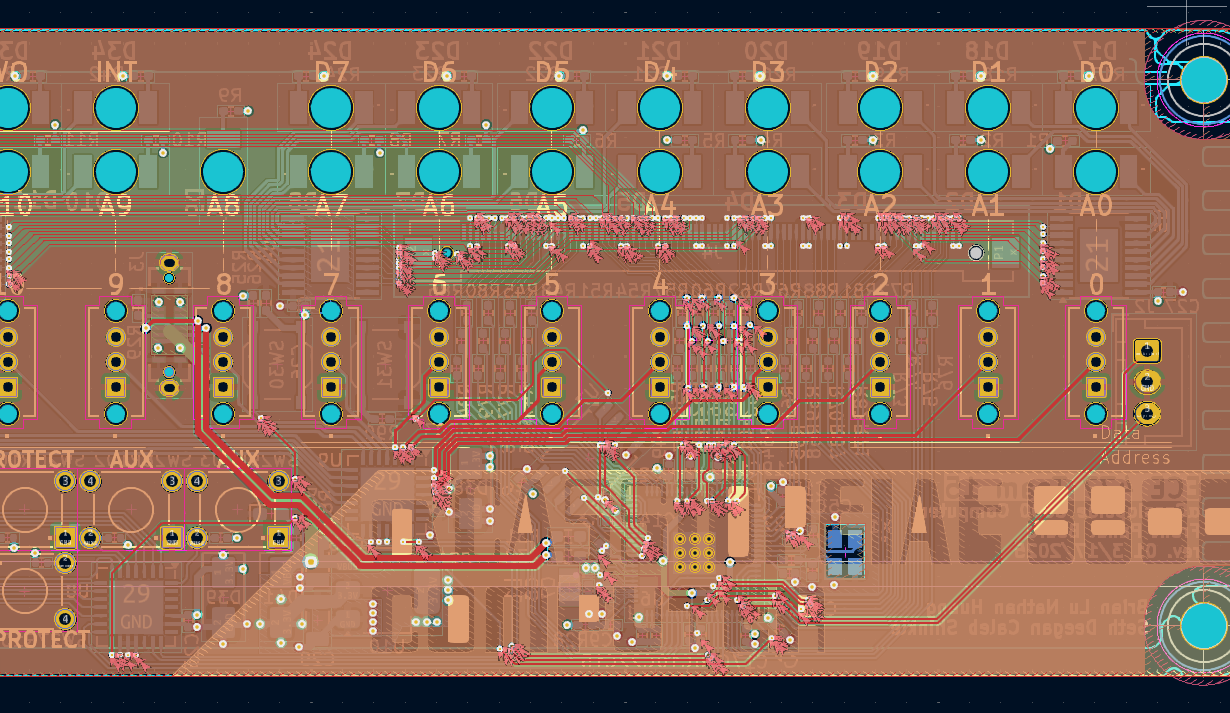
Task: Select the square pad on header 2
Action: tap(880, 387)
